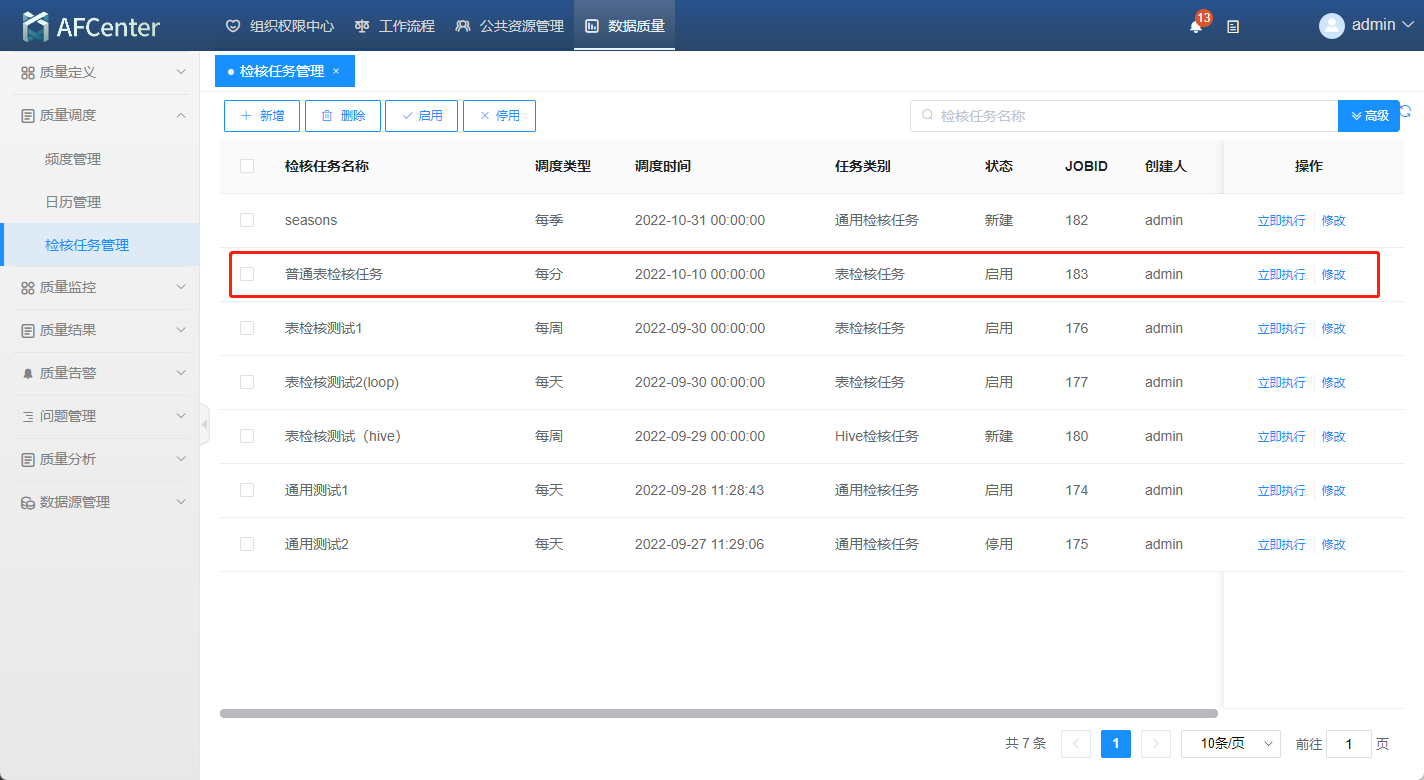The height and width of the screenshot is (780, 1424).
Task: Toggle the select-all checkbox in table header
Action: (x=247, y=166)
